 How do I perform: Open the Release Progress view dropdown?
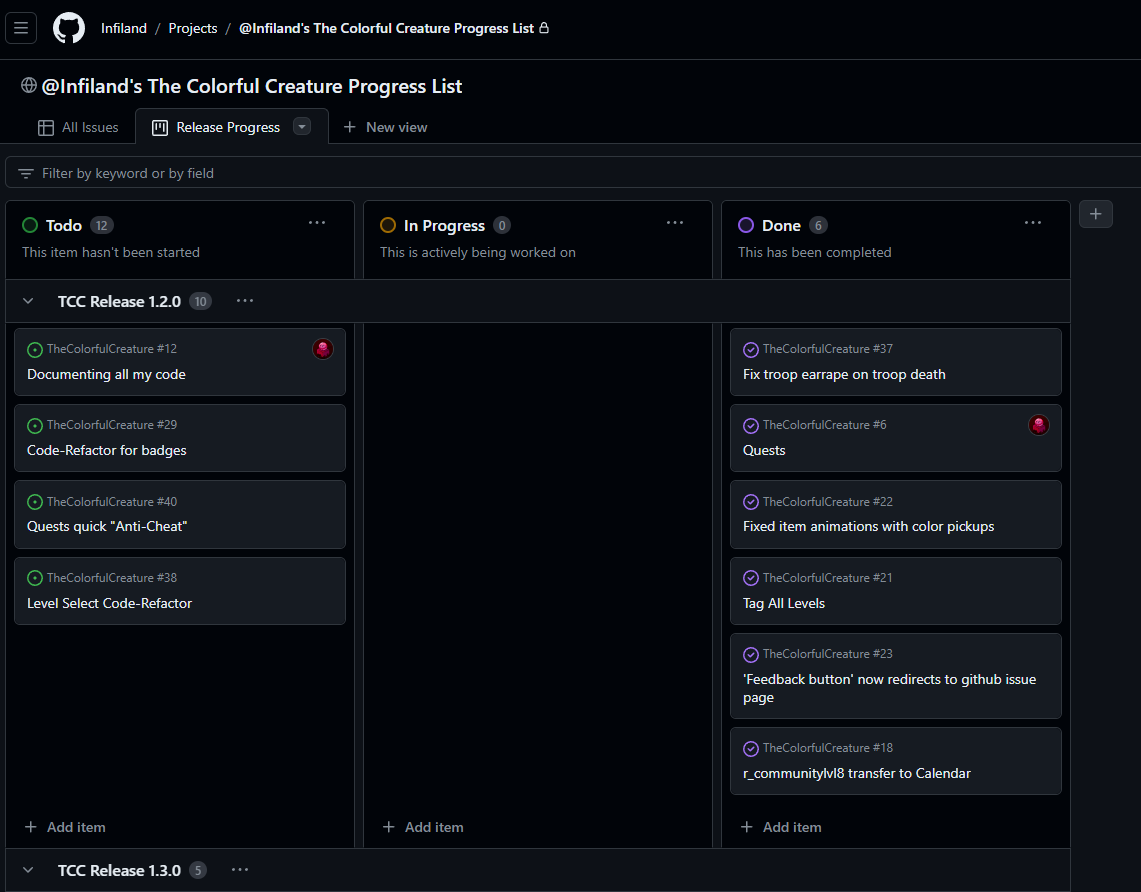pyautogui.click(x=302, y=126)
